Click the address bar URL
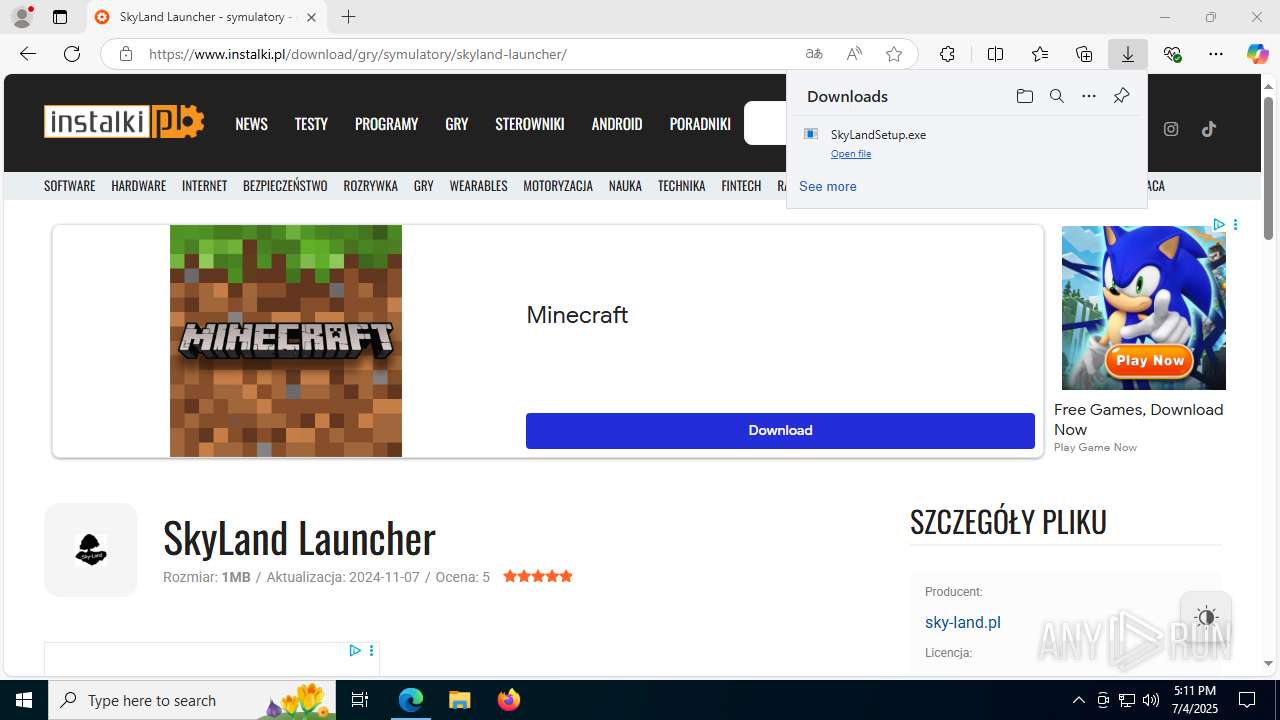The width and height of the screenshot is (1280, 720). pos(358,54)
